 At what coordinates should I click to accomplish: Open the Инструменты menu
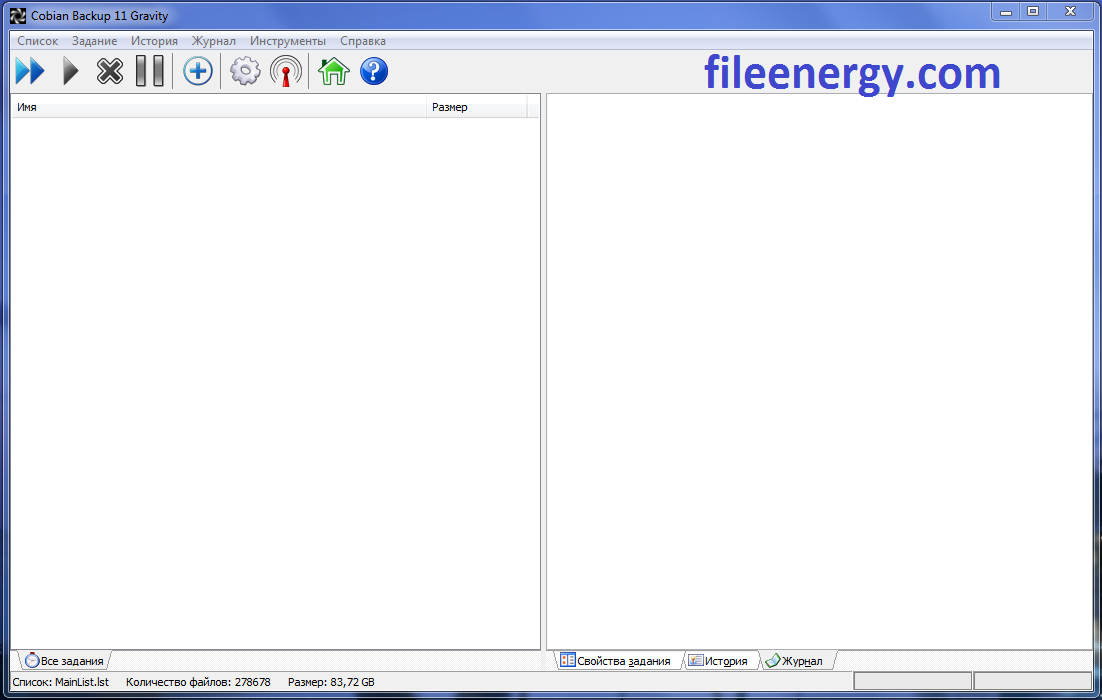pos(287,41)
